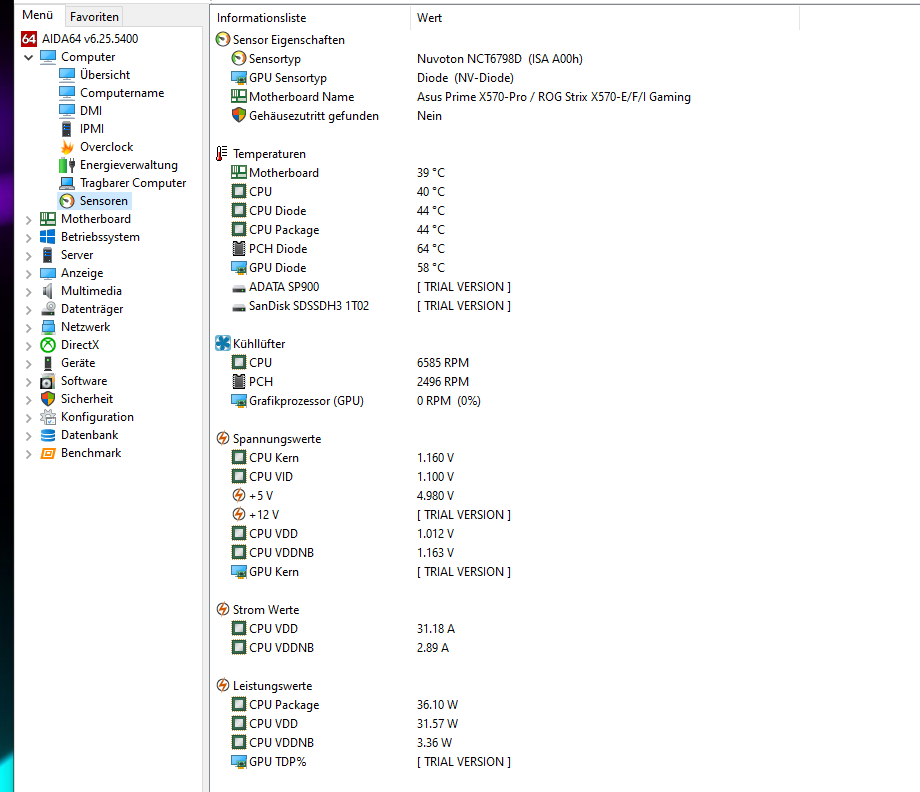Viewport: 920px width, 792px height.
Task: Select the CPU Package temperature row
Action: click(x=337, y=229)
